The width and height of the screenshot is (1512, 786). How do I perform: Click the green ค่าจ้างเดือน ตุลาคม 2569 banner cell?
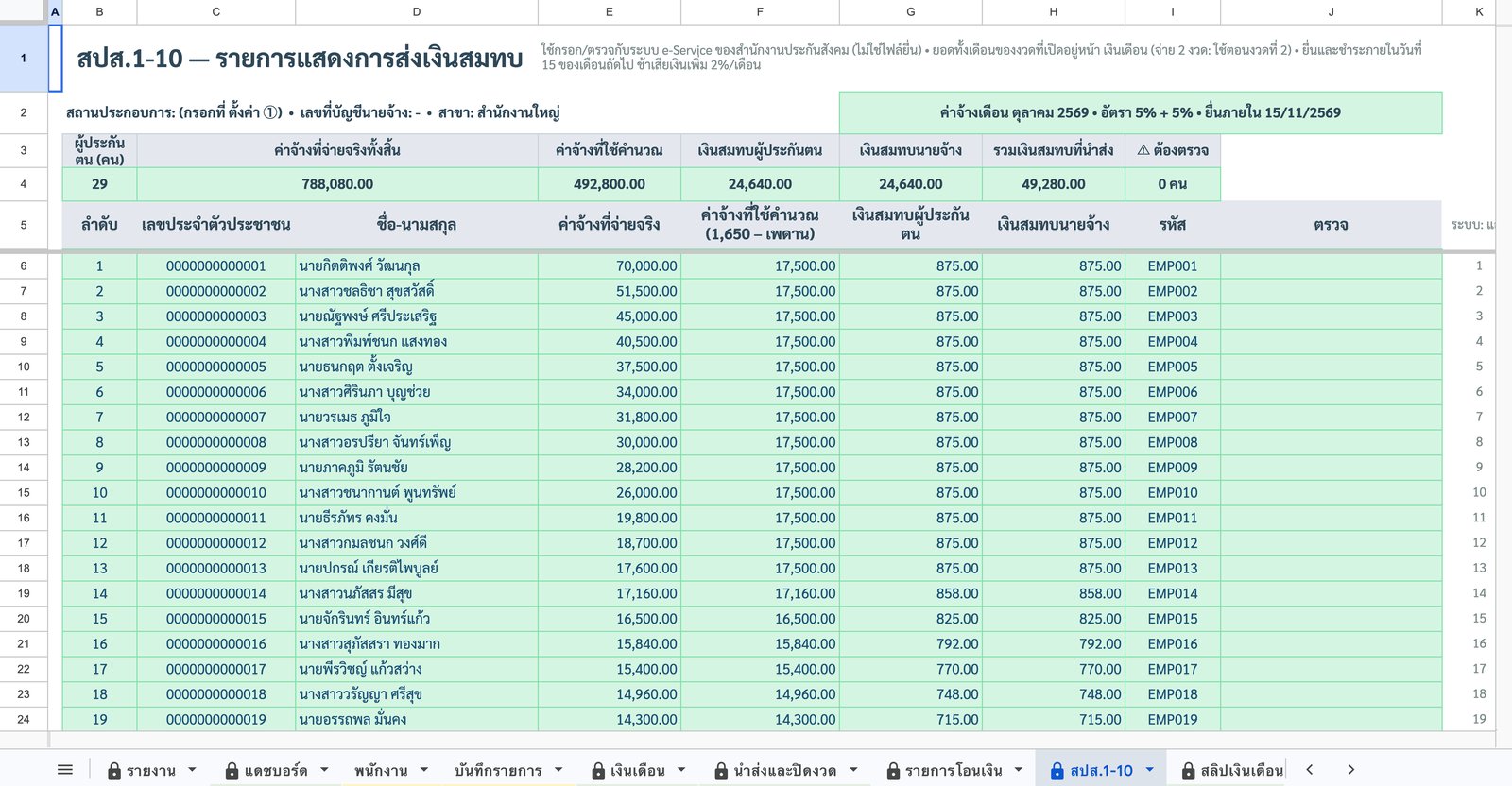tap(1141, 112)
